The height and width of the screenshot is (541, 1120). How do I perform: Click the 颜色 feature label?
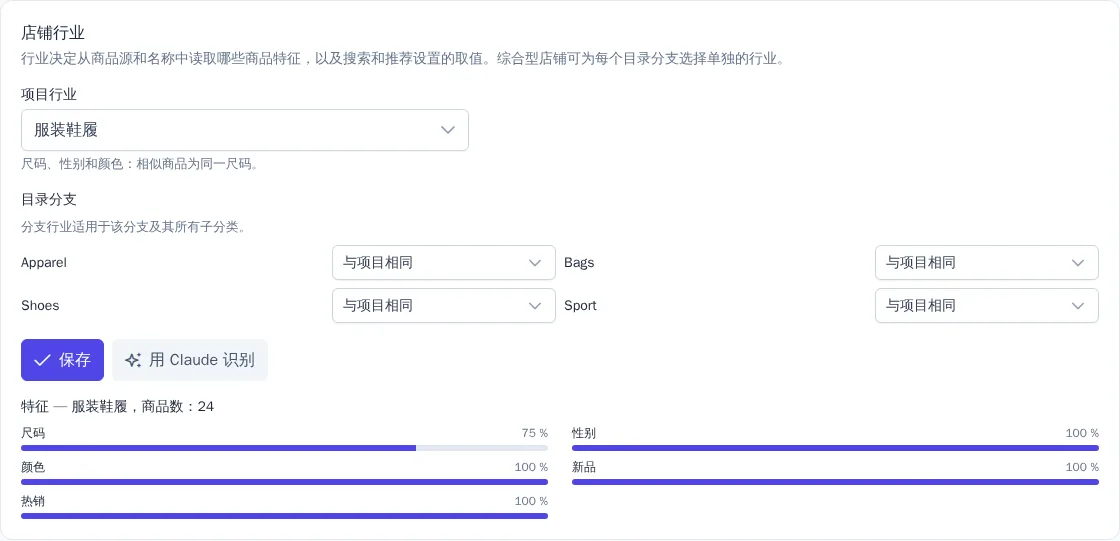pyautogui.click(x=34, y=467)
